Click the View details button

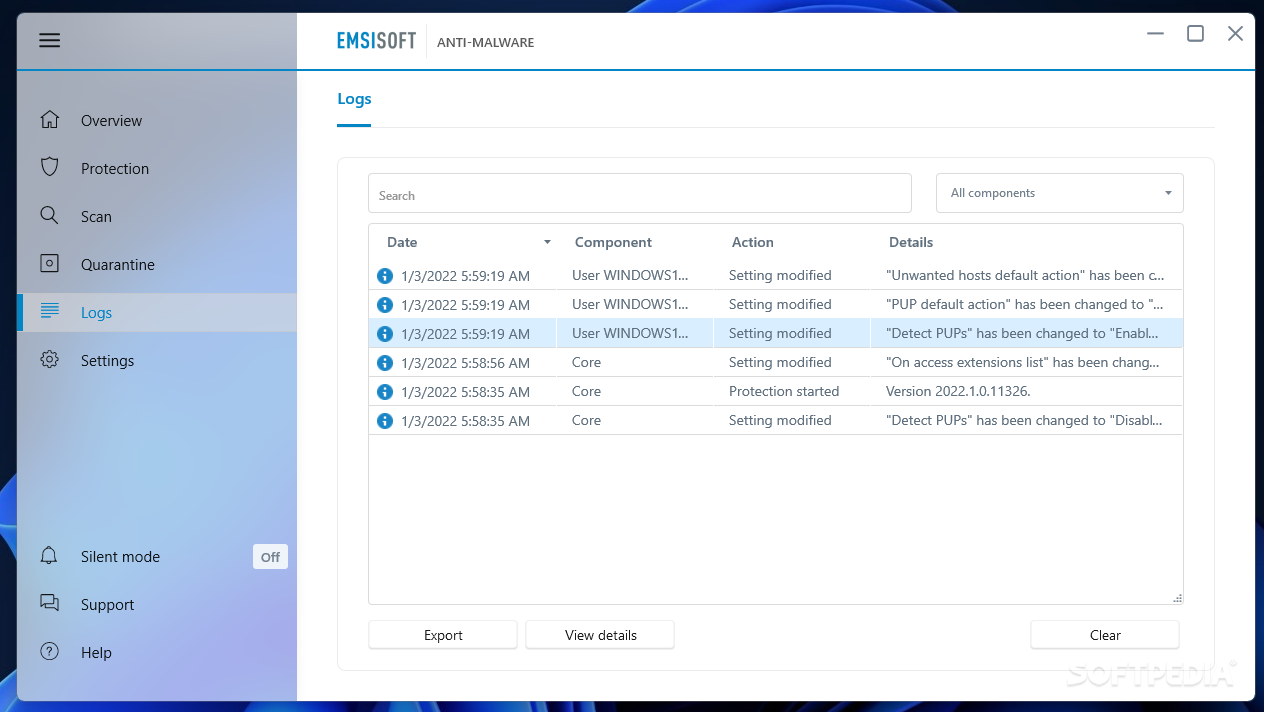[x=600, y=635]
